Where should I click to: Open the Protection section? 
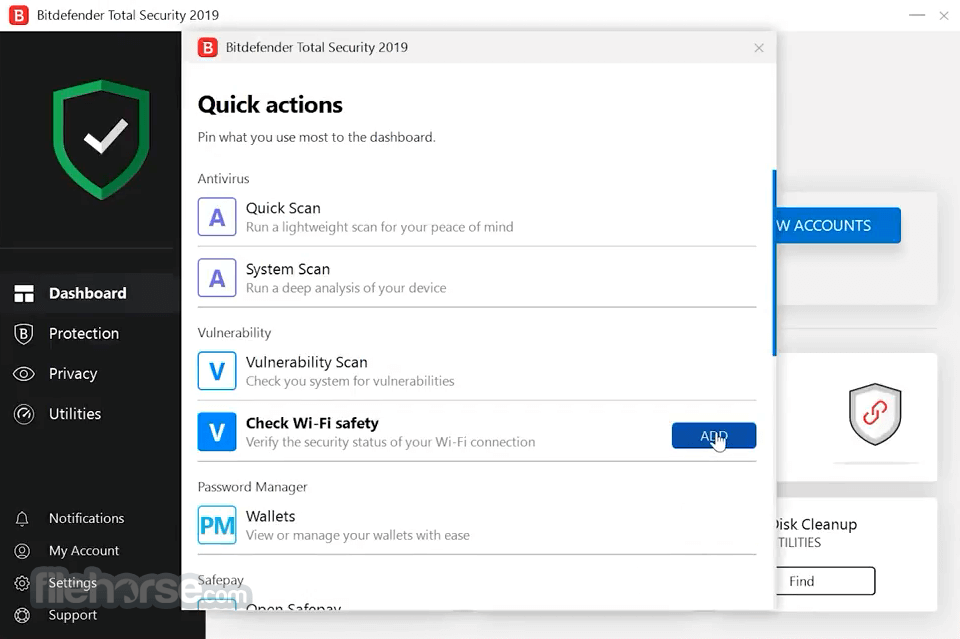[84, 334]
